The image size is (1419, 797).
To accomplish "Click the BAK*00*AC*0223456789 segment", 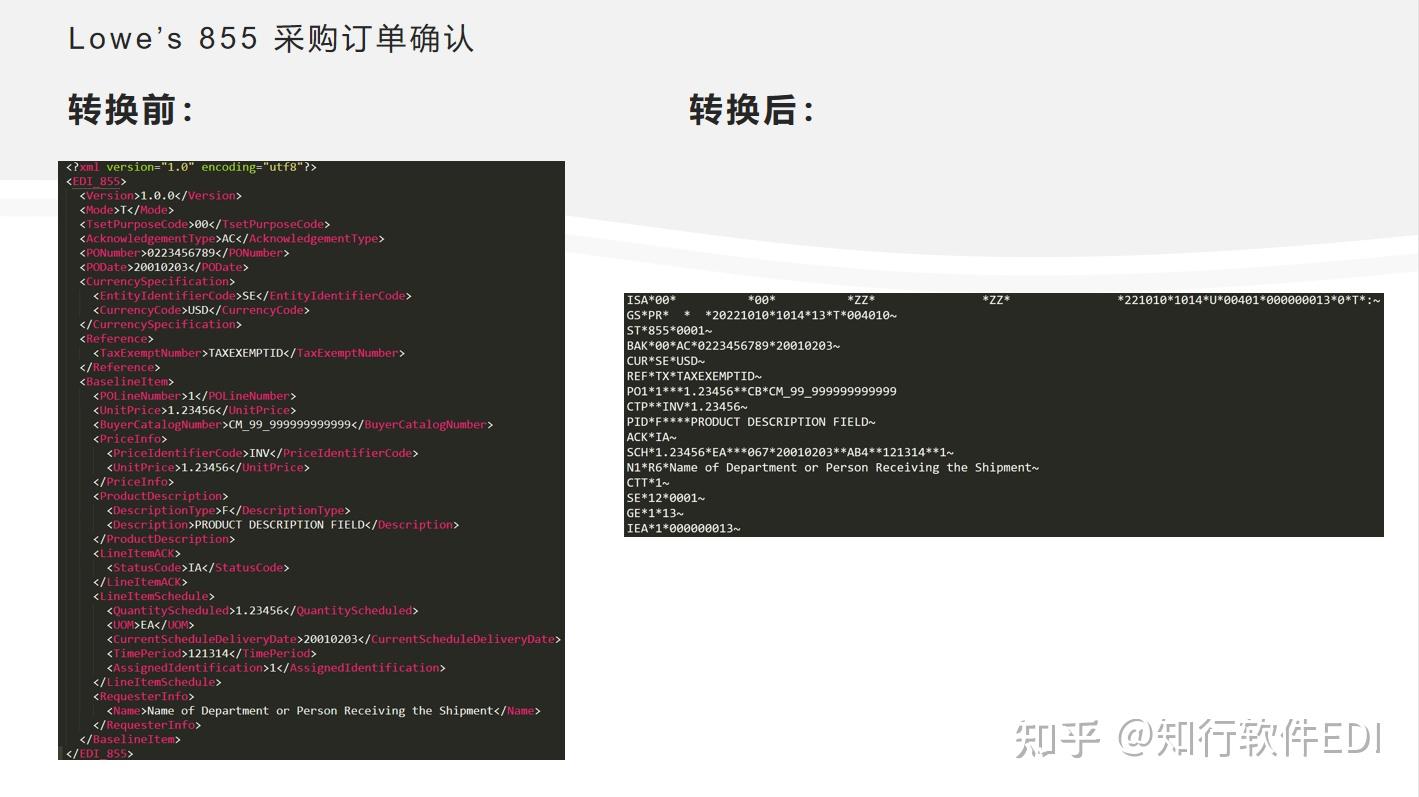I will click(733, 346).
